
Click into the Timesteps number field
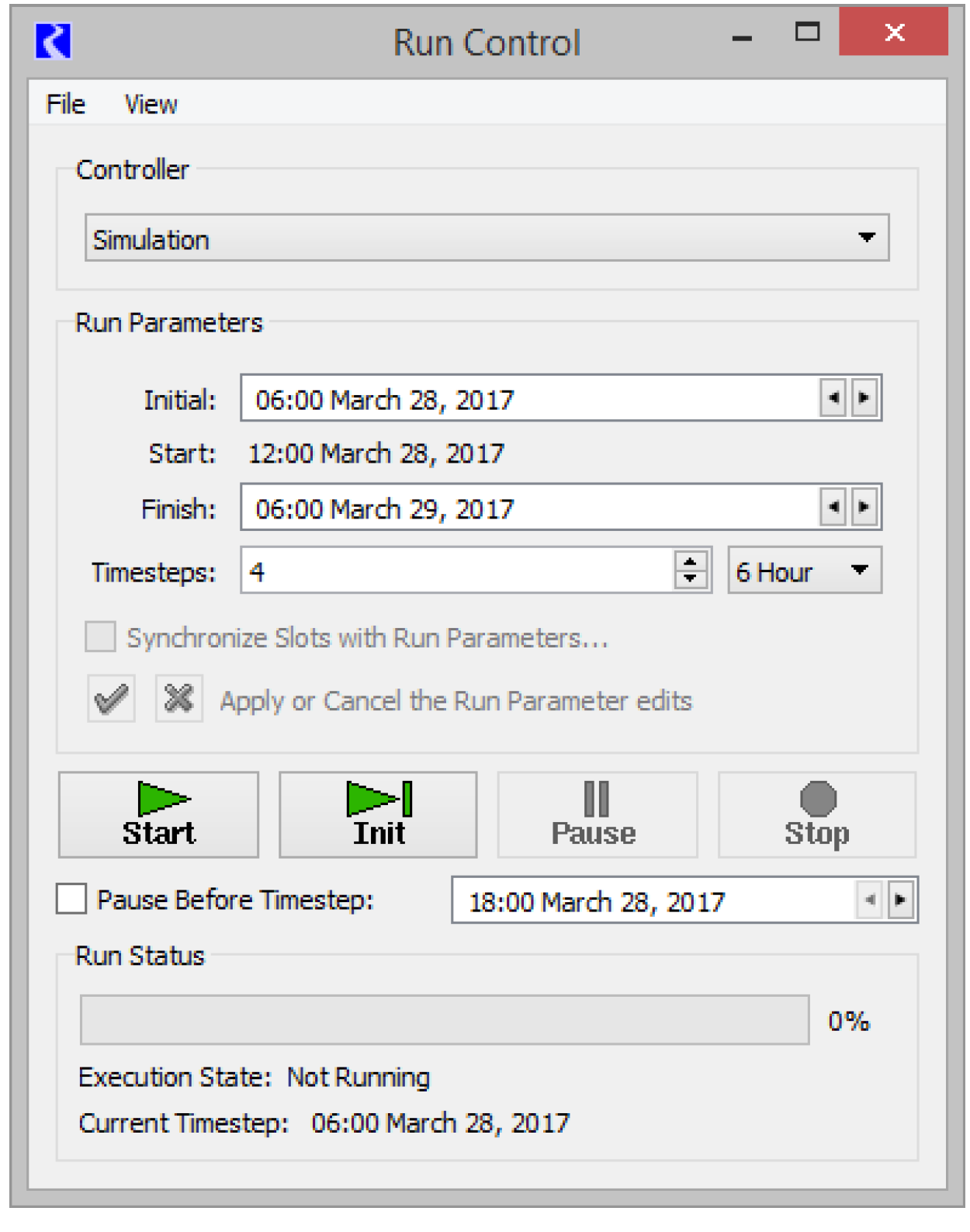[x=457, y=571]
